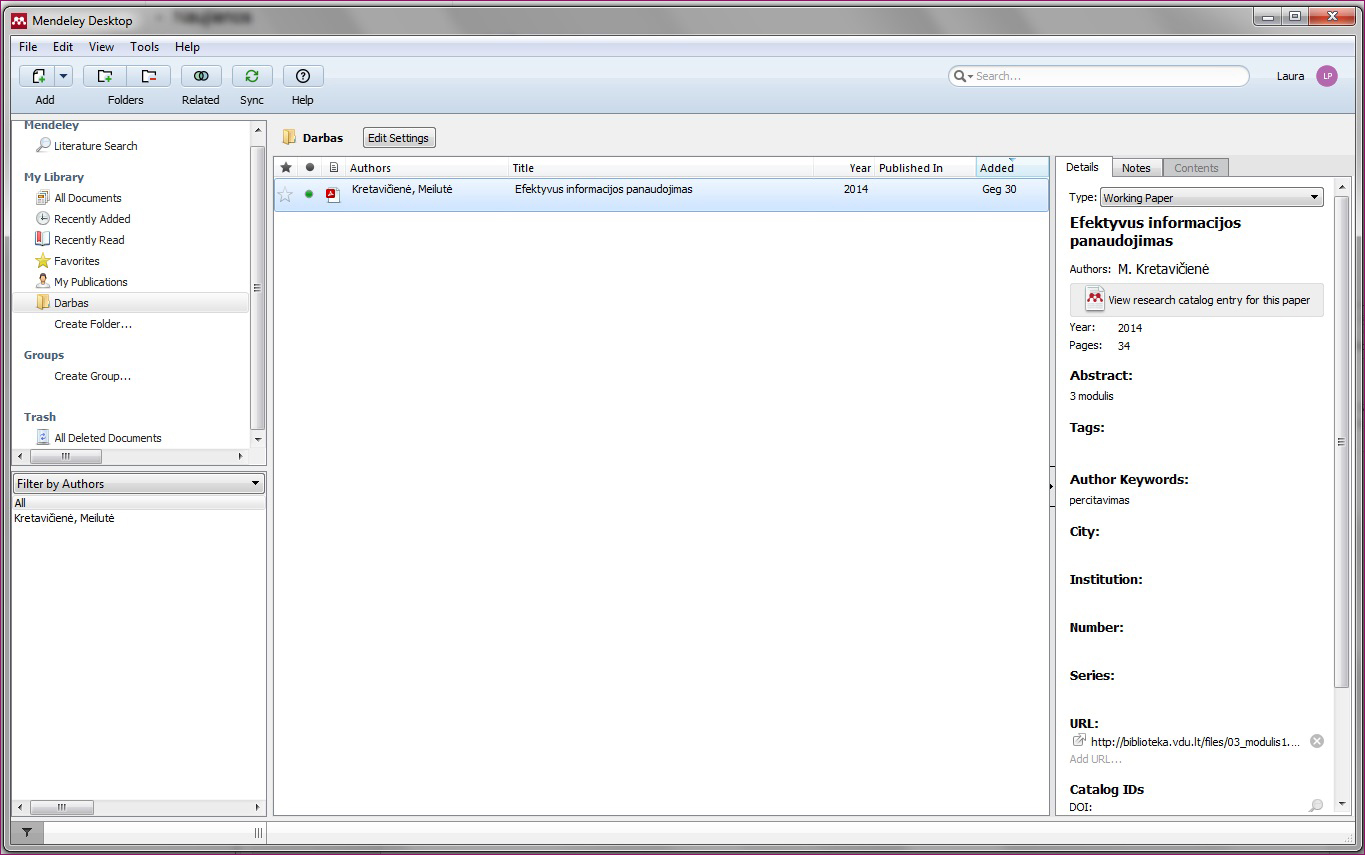Open the Tools menu
Viewport: 1365px width, 855px height.
coord(144,47)
